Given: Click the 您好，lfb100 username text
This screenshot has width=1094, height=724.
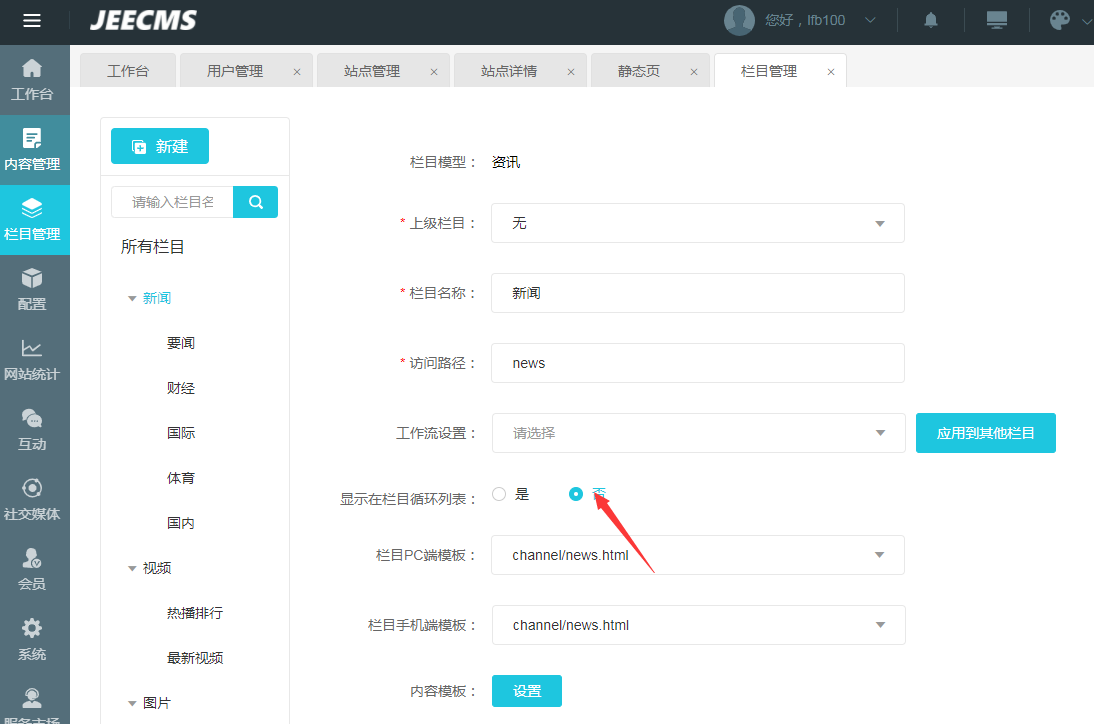Looking at the screenshot, I should pos(805,20).
